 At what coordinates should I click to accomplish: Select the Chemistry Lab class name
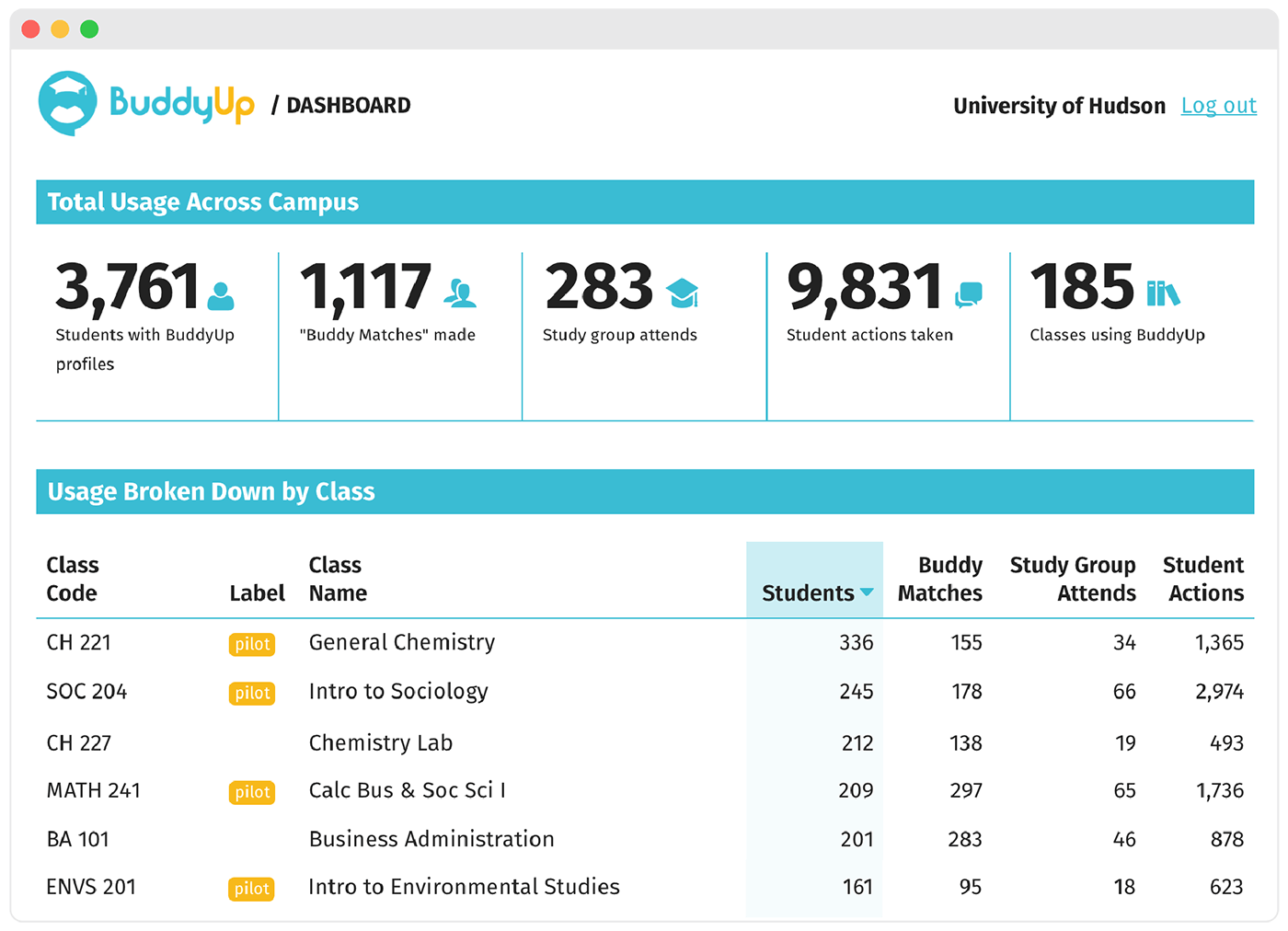coord(381,742)
